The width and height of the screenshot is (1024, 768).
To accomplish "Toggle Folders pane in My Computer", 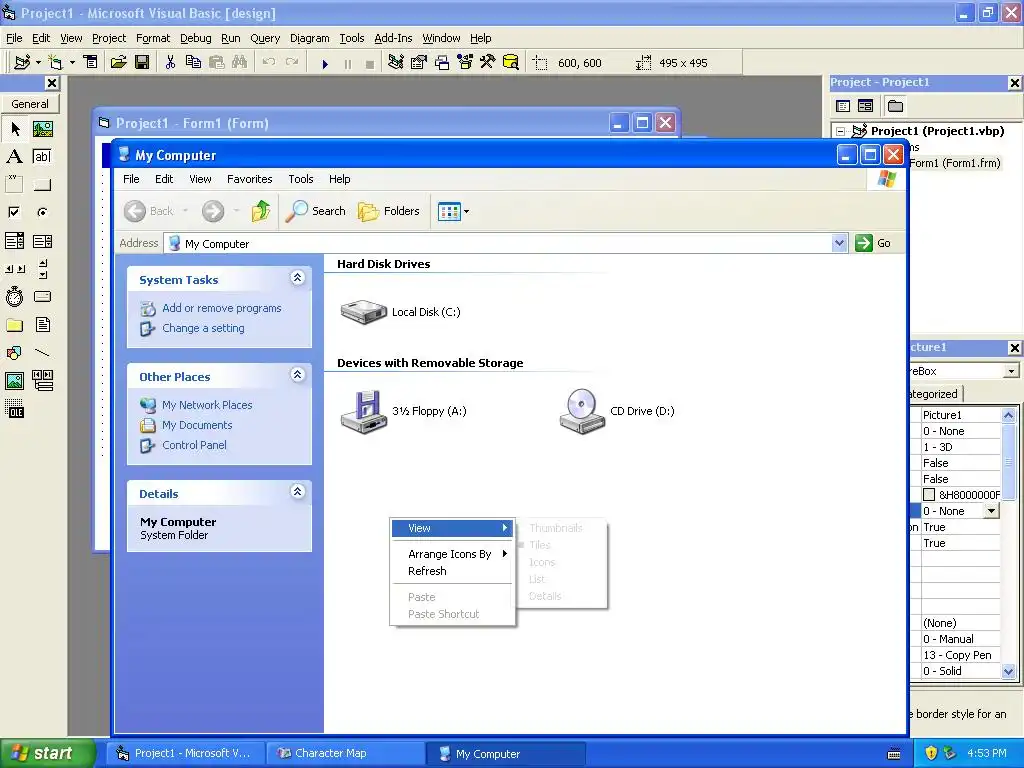I will (x=389, y=211).
